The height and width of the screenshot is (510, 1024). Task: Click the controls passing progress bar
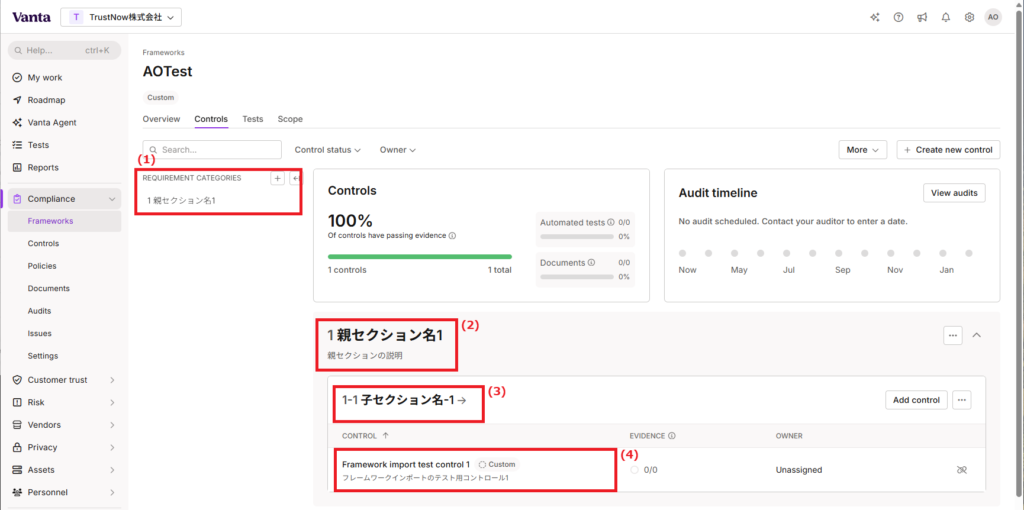419,256
